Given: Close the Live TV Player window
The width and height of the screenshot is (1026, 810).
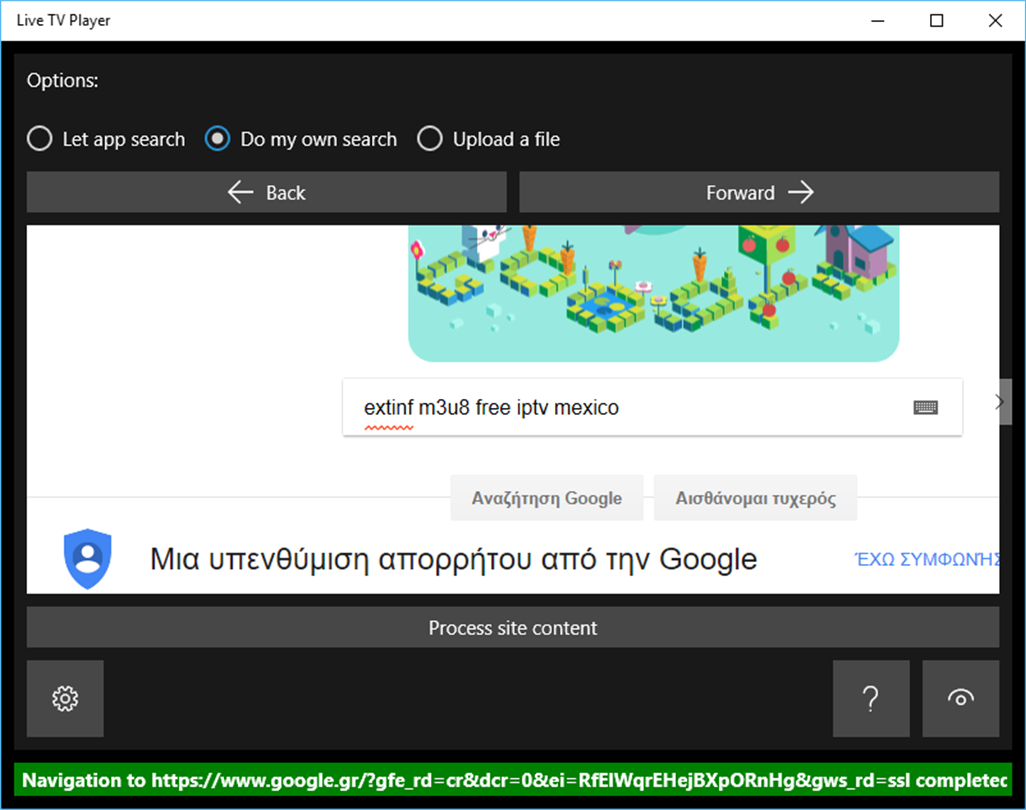Looking at the screenshot, I should (x=995, y=21).
